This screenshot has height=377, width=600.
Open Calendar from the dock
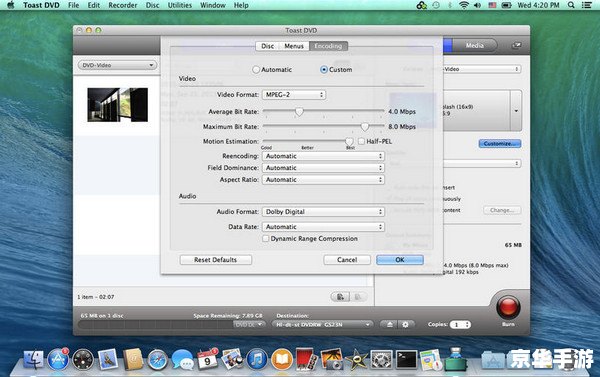(x=207, y=360)
